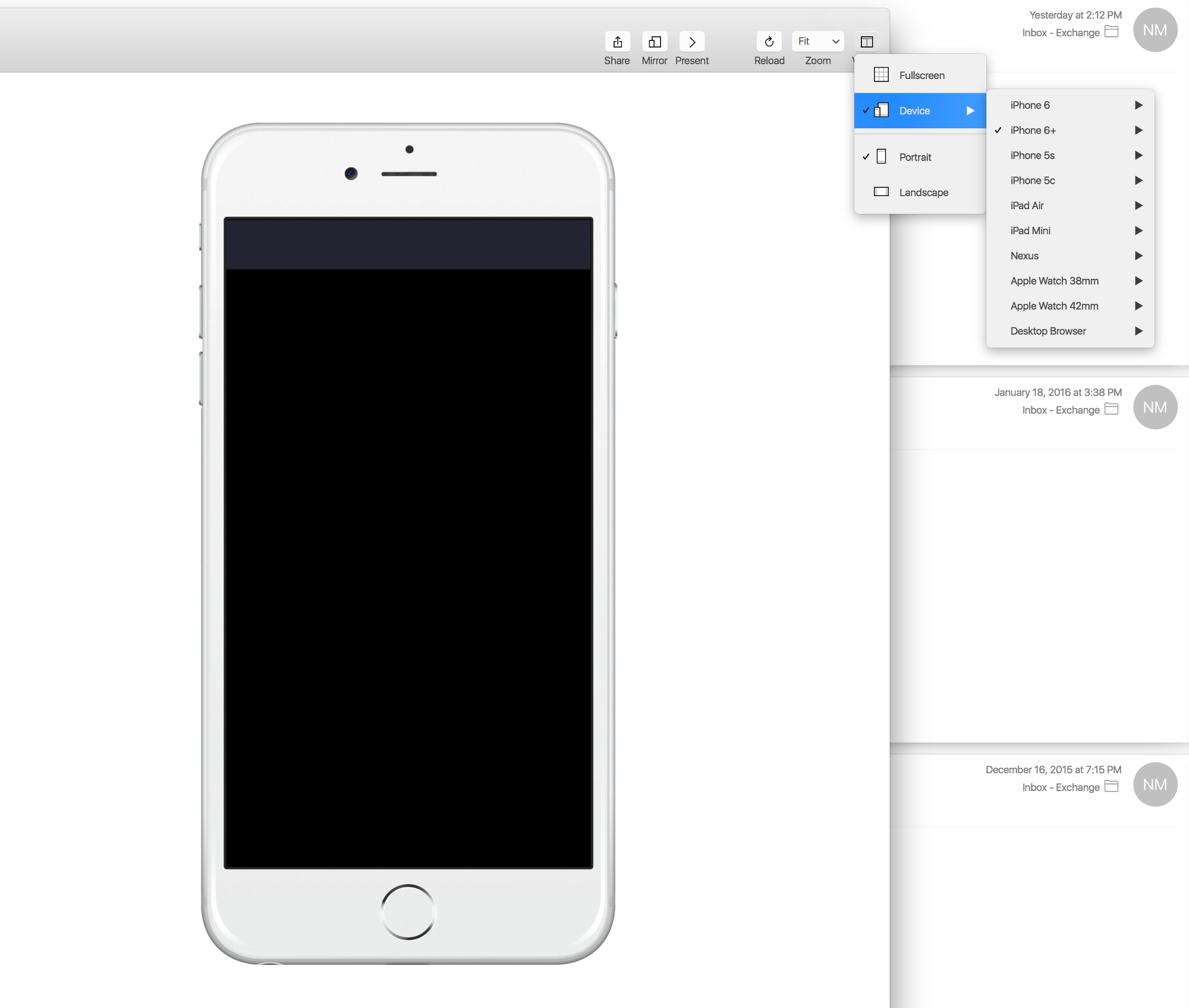Select the checked iPhone 6+ device
This screenshot has height=1008, width=1189.
pos(1033,130)
